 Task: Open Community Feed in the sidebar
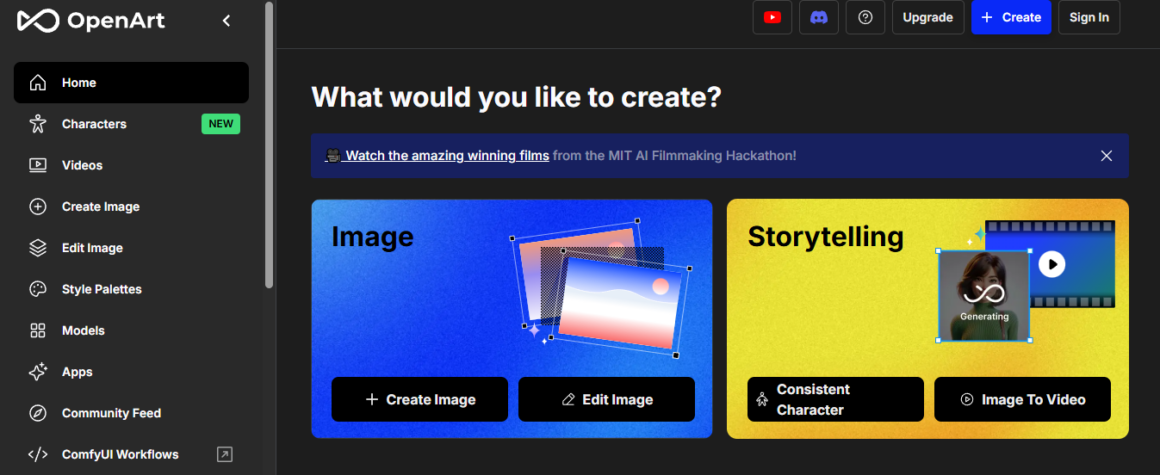(x=131, y=413)
